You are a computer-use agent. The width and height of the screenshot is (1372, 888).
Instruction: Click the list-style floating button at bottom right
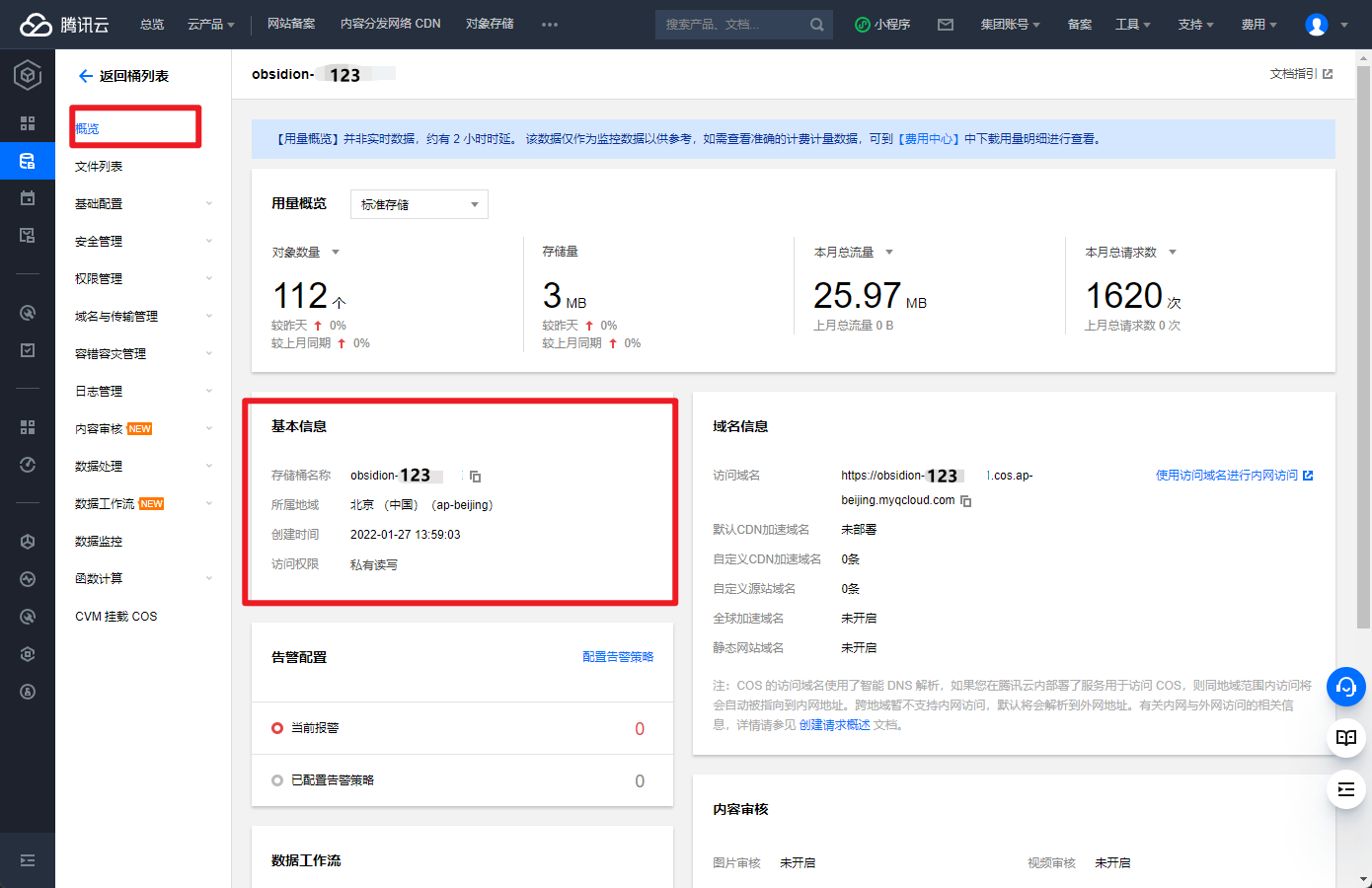pos(1346,789)
